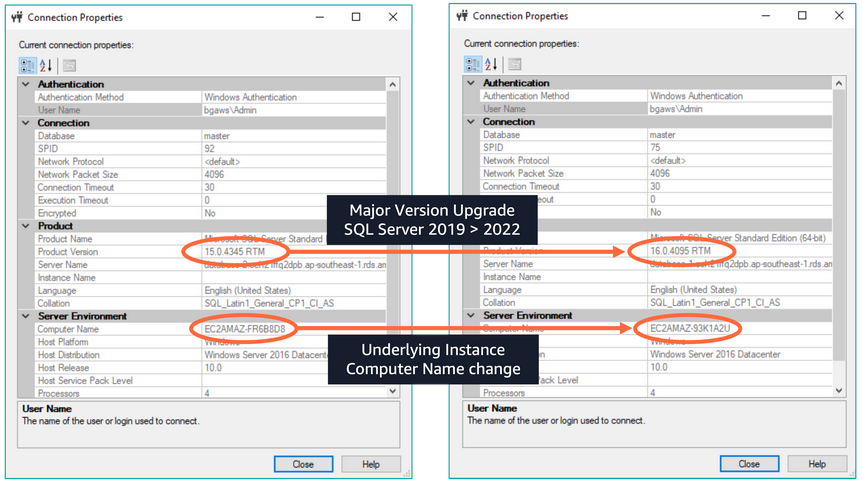Select version 15.0.4345 RTM value
Image resolution: width=862 pixels, height=484 pixels.
point(235,252)
